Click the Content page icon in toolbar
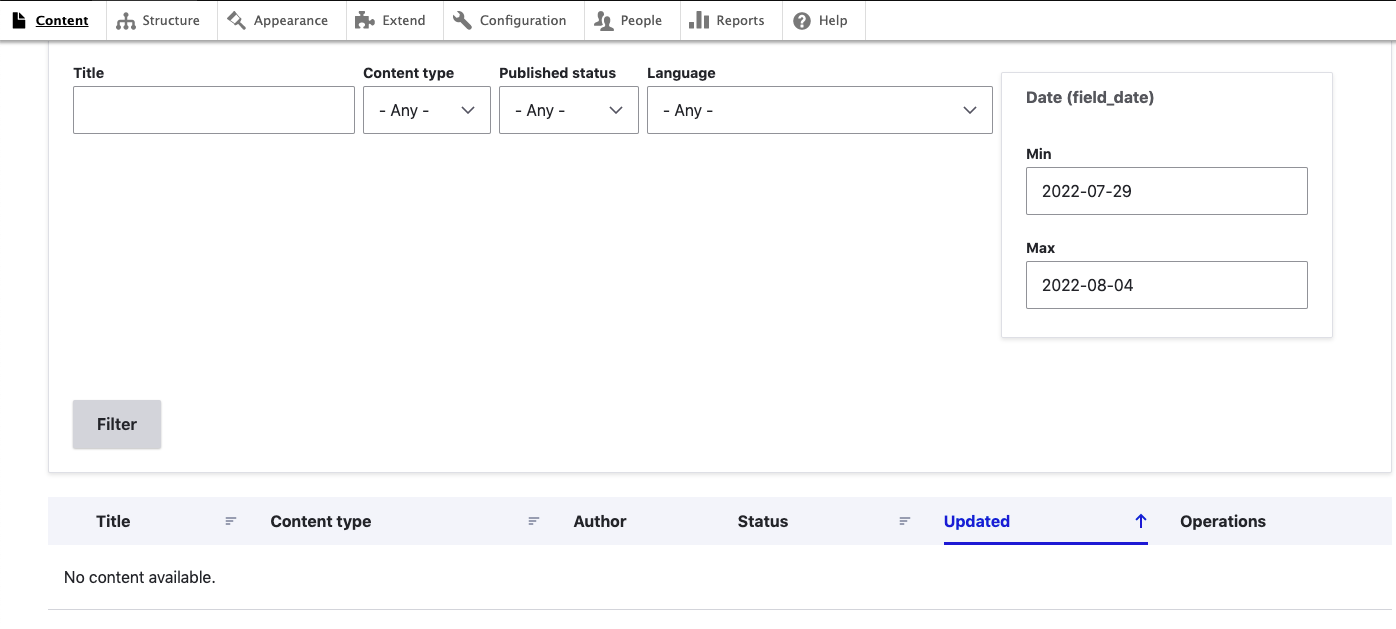Viewport: 1396px width, 629px height. pyautogui.click(x=19, y=20)
